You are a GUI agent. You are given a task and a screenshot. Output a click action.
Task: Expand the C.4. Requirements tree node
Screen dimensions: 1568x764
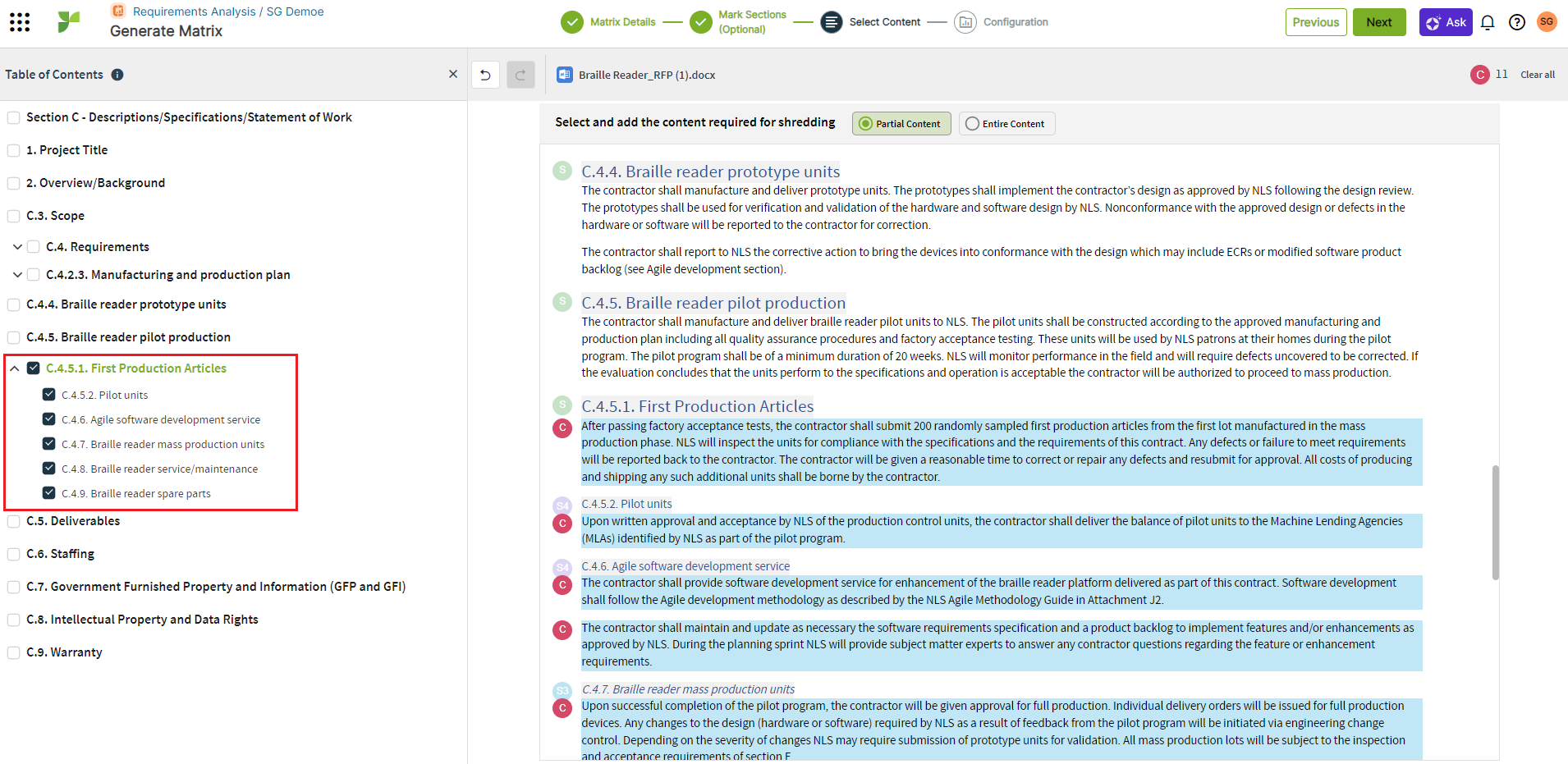coord(17,247)
